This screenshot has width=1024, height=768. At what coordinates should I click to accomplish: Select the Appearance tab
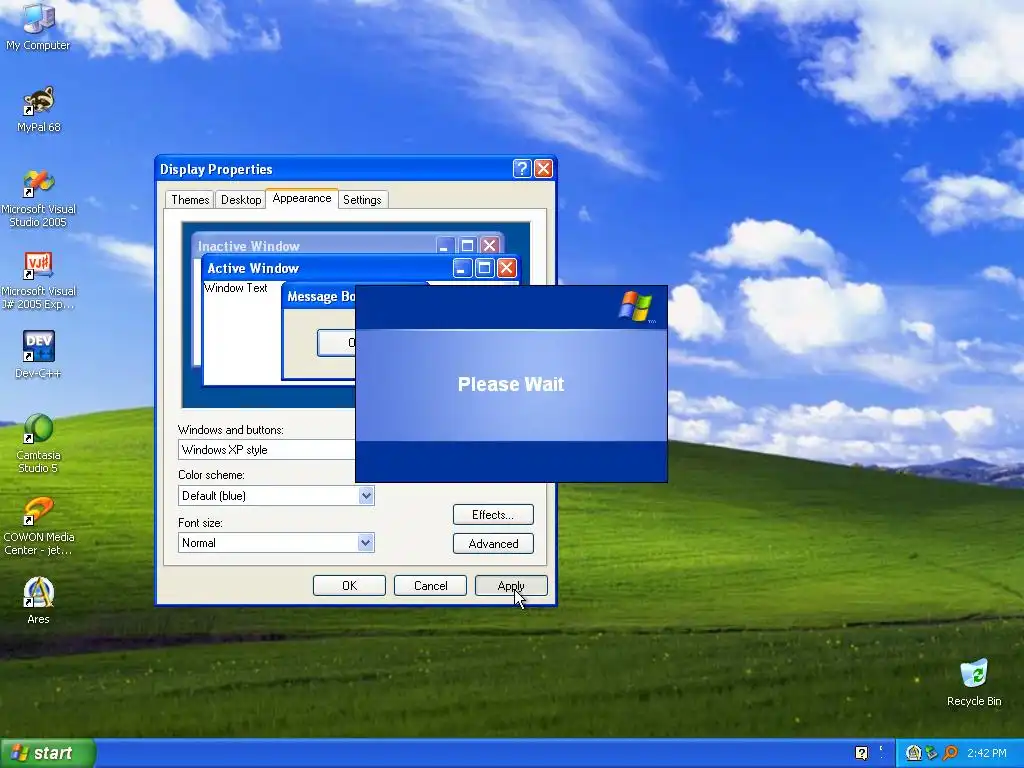pyautogui.click(x=302, y=198)
